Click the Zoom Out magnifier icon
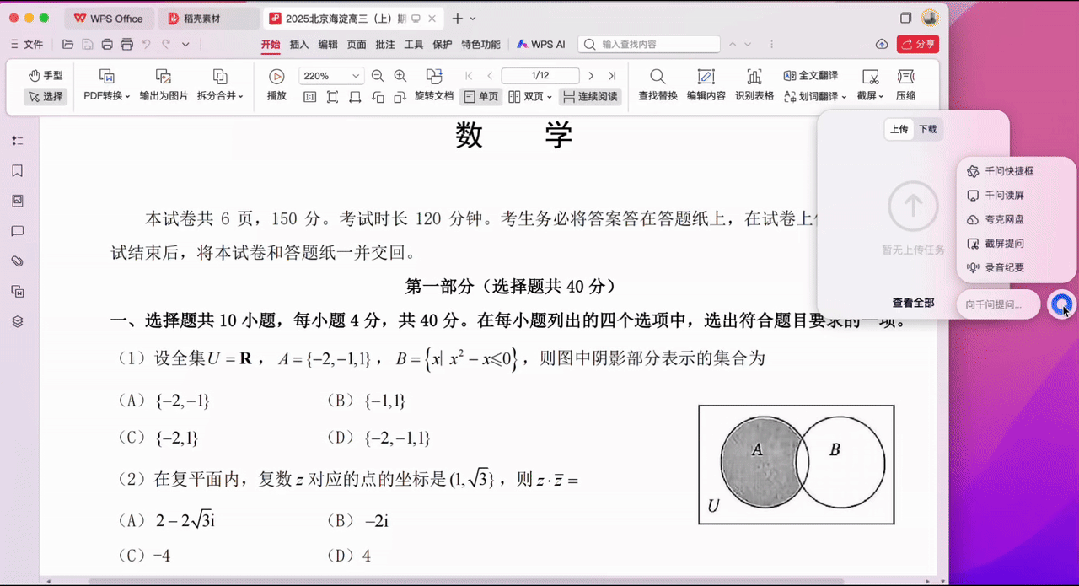Screen dimensions: 1079x586 [378, 76]
